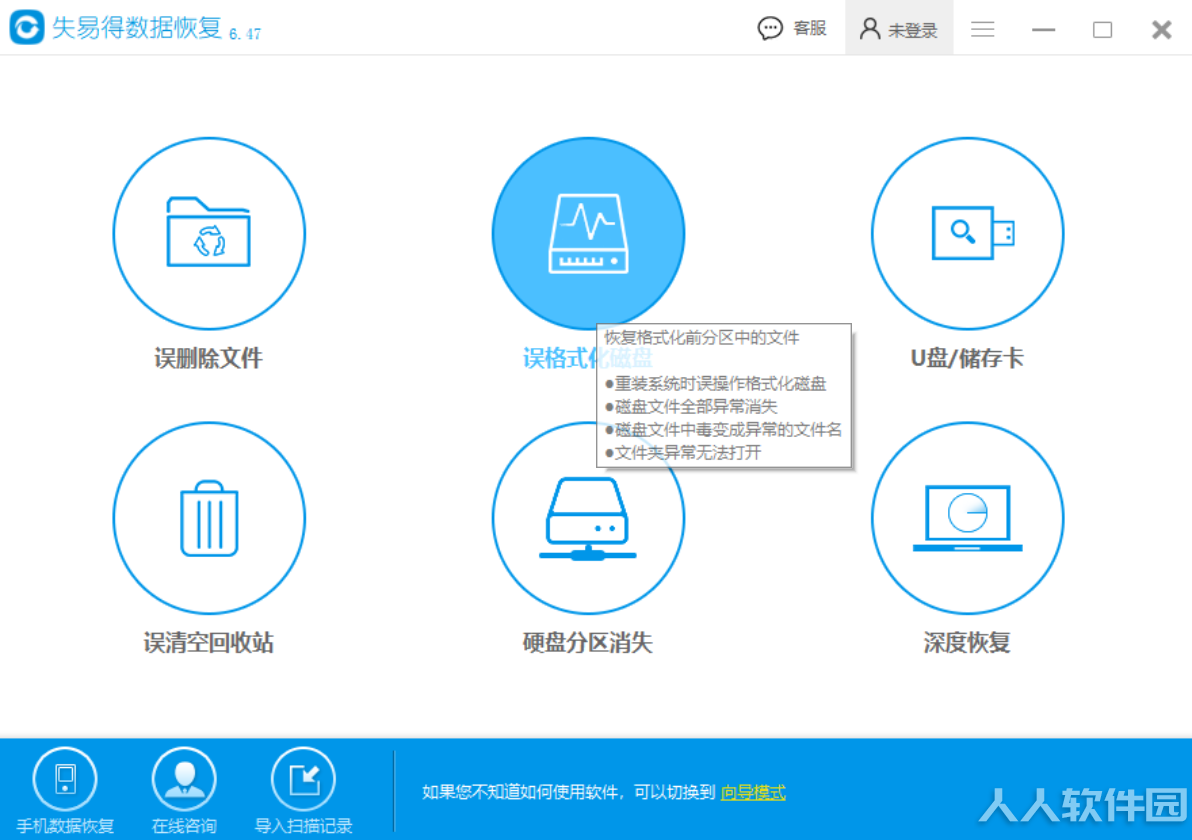Open the hamburger menu in title bar
1192x840 pixels.
click(x=982, y=29)
